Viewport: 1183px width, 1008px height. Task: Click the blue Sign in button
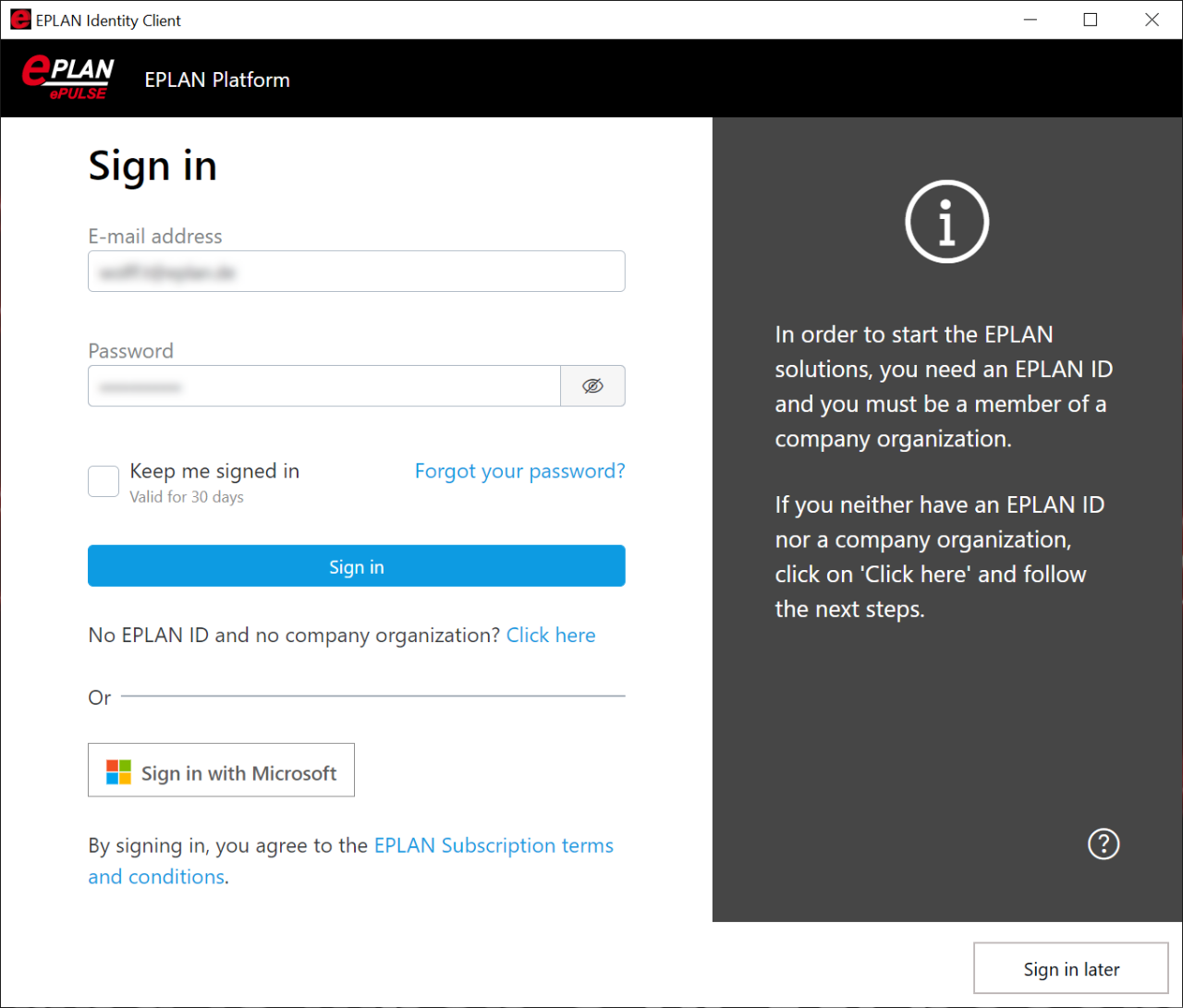coord(356,565)
